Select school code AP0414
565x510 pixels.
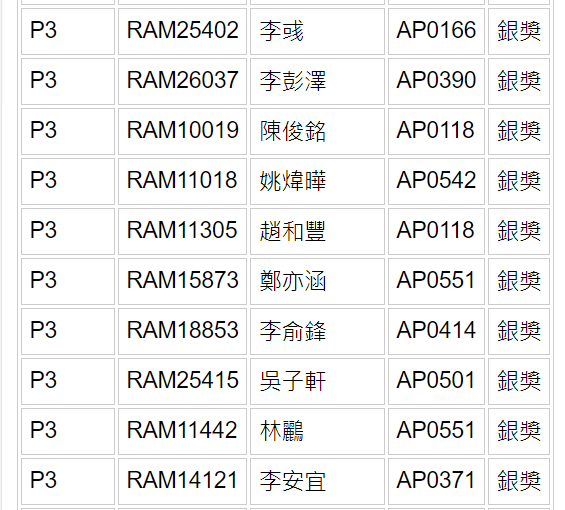[x=436, y=331]
